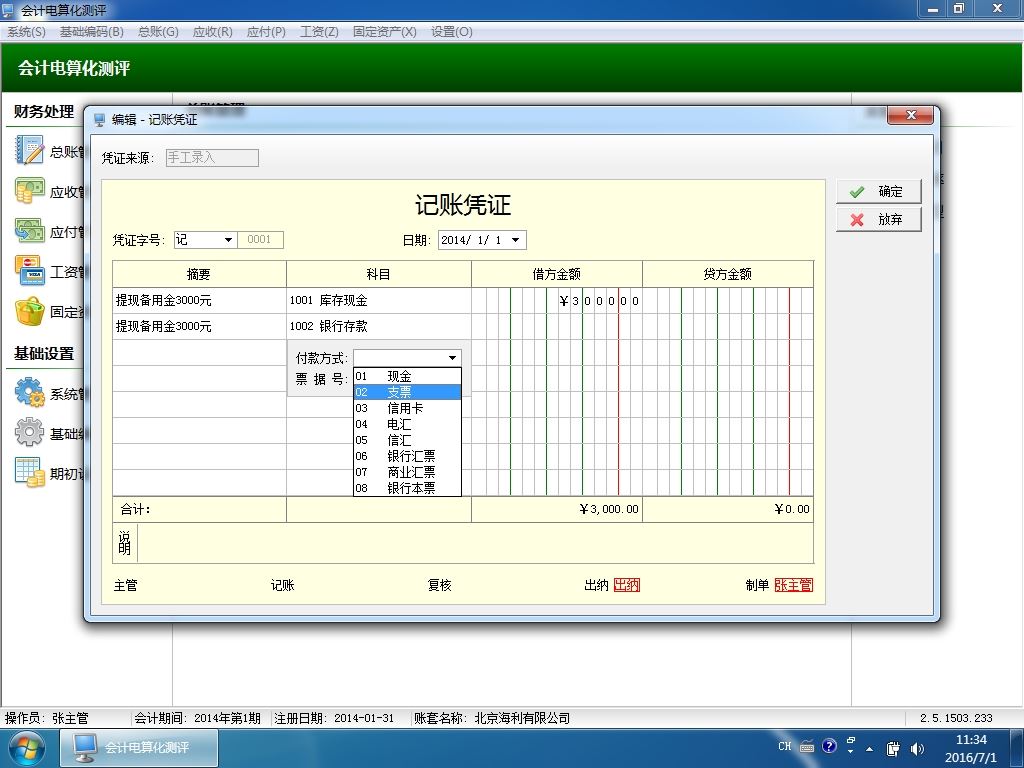
Task: Discard the voucher with 放弃
Action: (879, 220)
